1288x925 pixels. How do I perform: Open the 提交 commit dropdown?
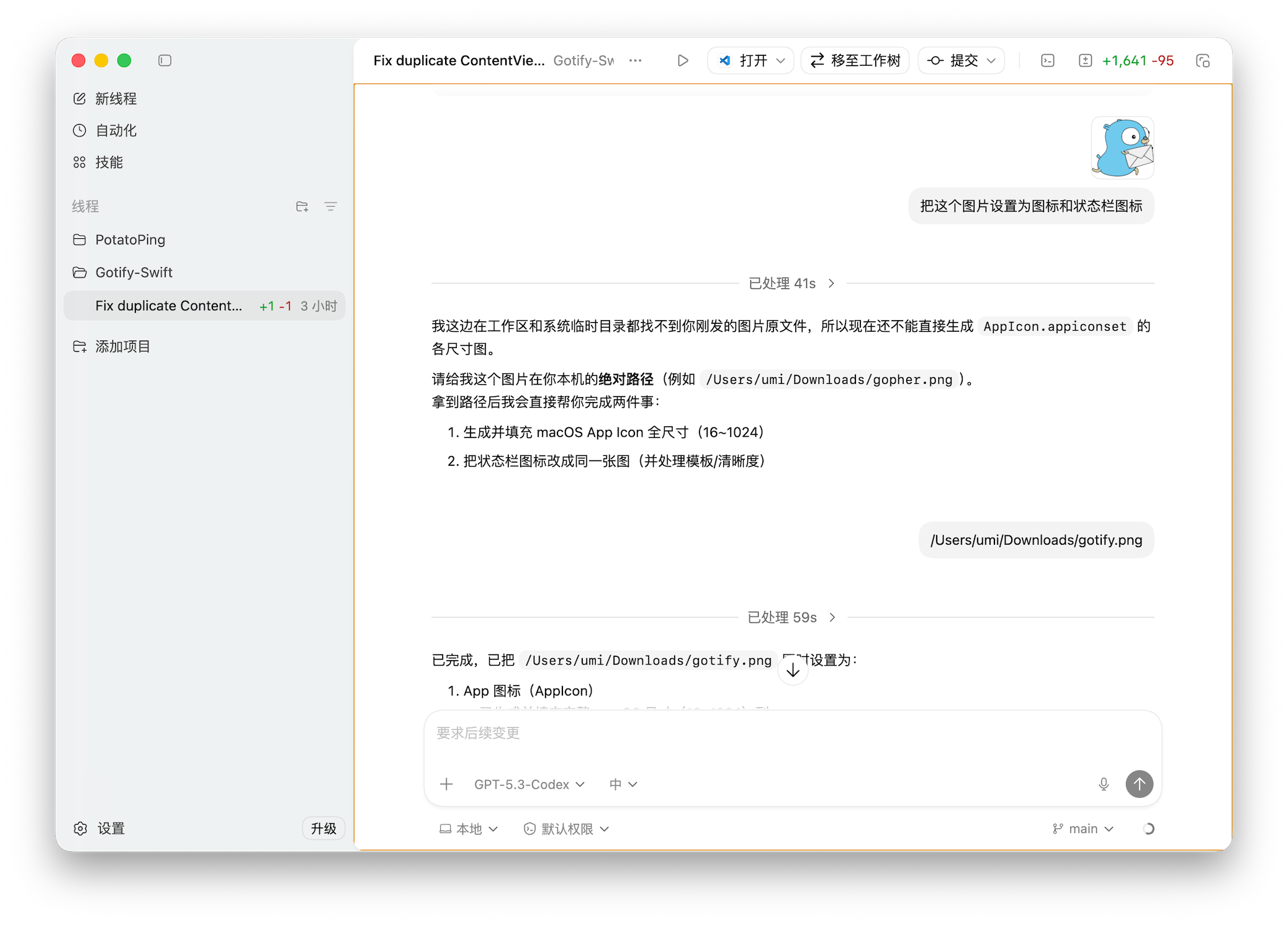(960, 60)
